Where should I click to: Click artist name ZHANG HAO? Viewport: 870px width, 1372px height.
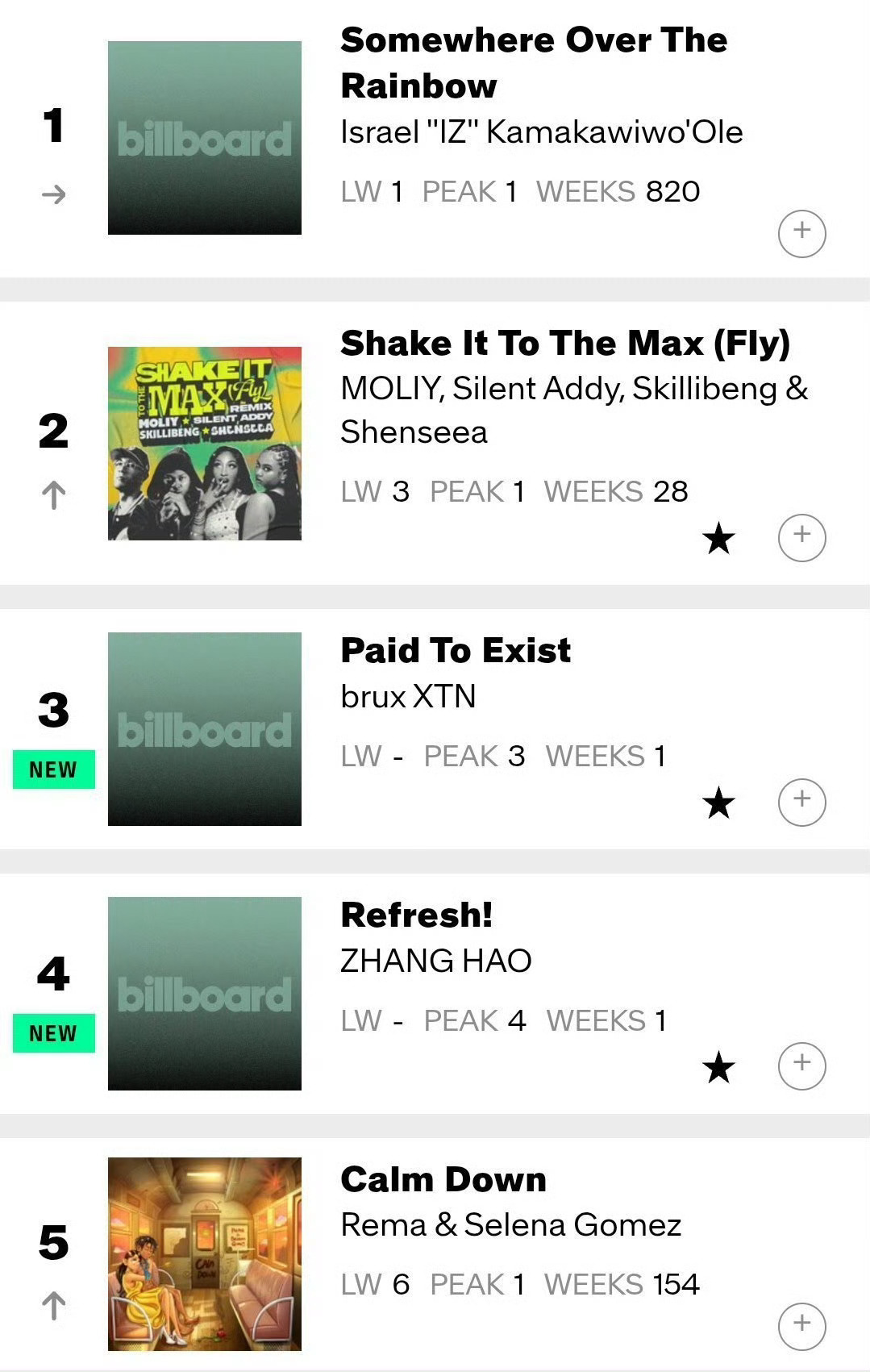tap(435, 961)
